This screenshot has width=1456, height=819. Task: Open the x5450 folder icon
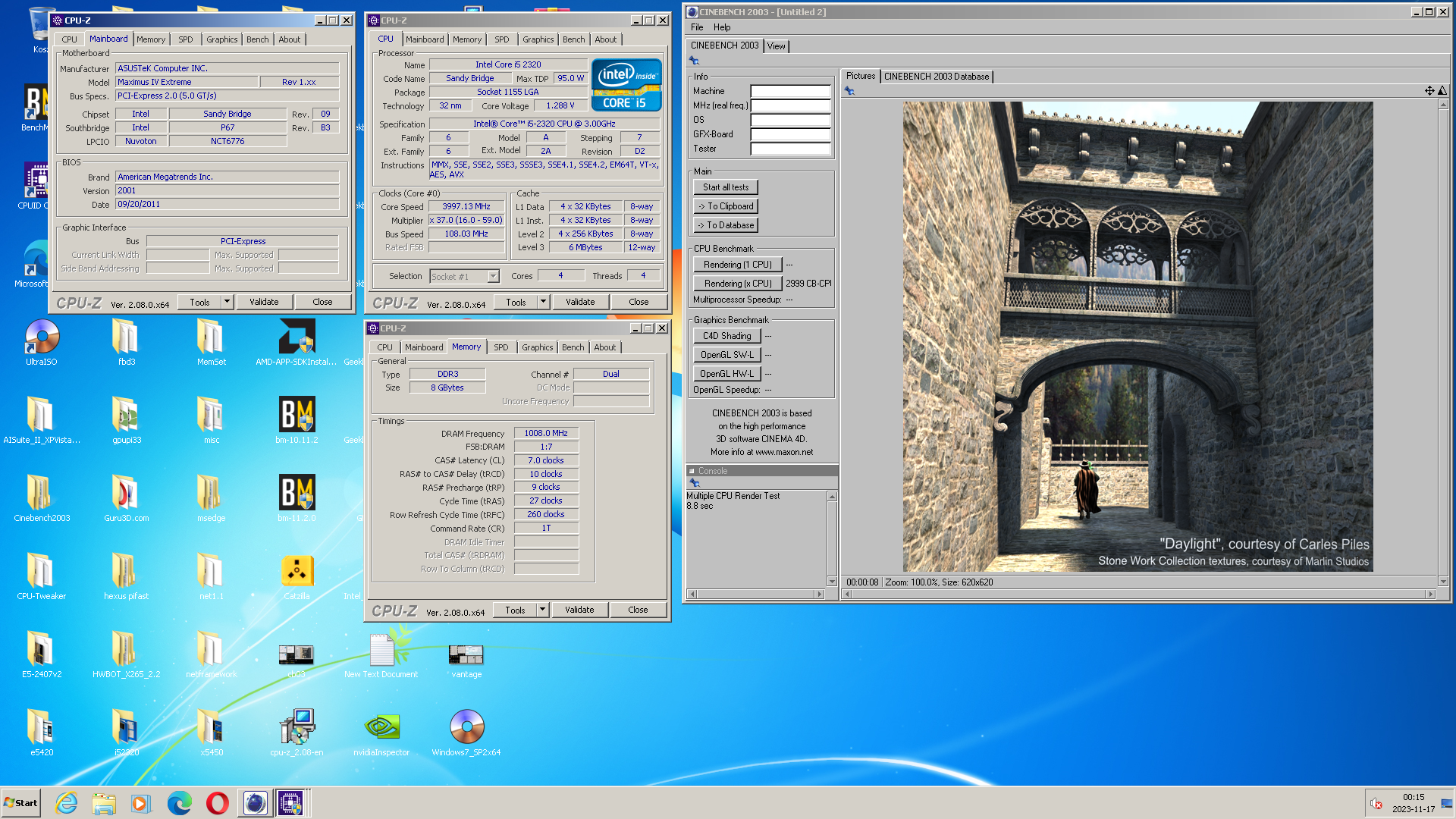212,733
